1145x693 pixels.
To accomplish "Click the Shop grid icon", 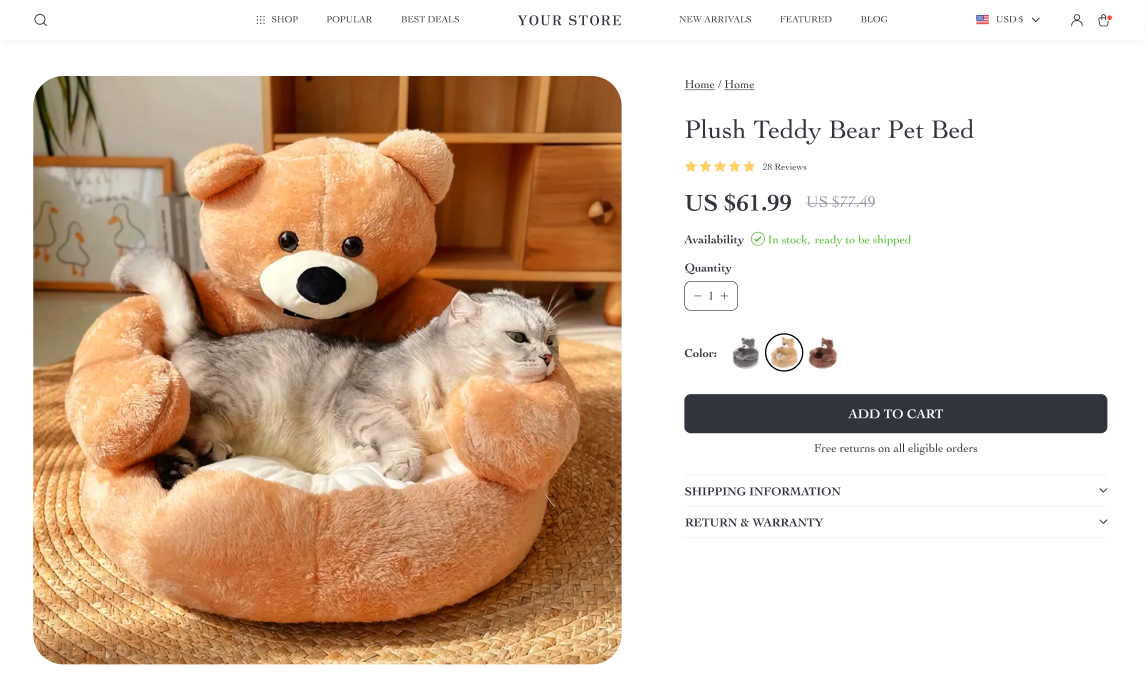I will [261, 20].
